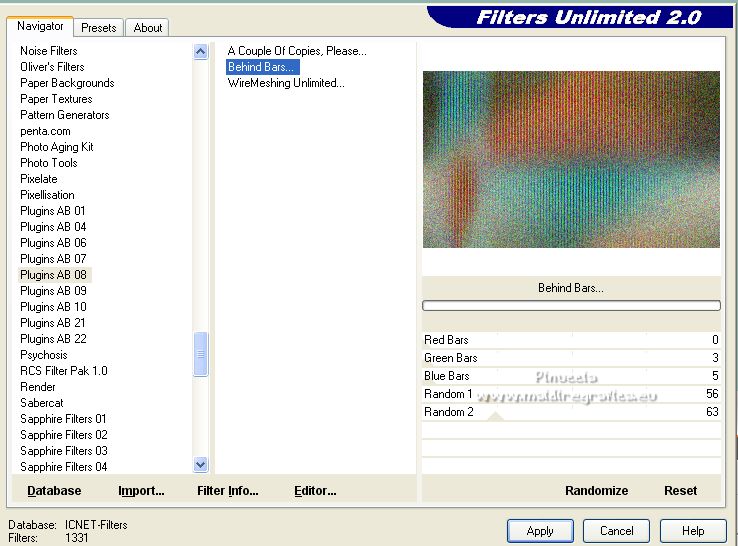This screenshot has height=546, width=738.
Task: Select Sapphire Filters 02 category
Action: (64, 435)
